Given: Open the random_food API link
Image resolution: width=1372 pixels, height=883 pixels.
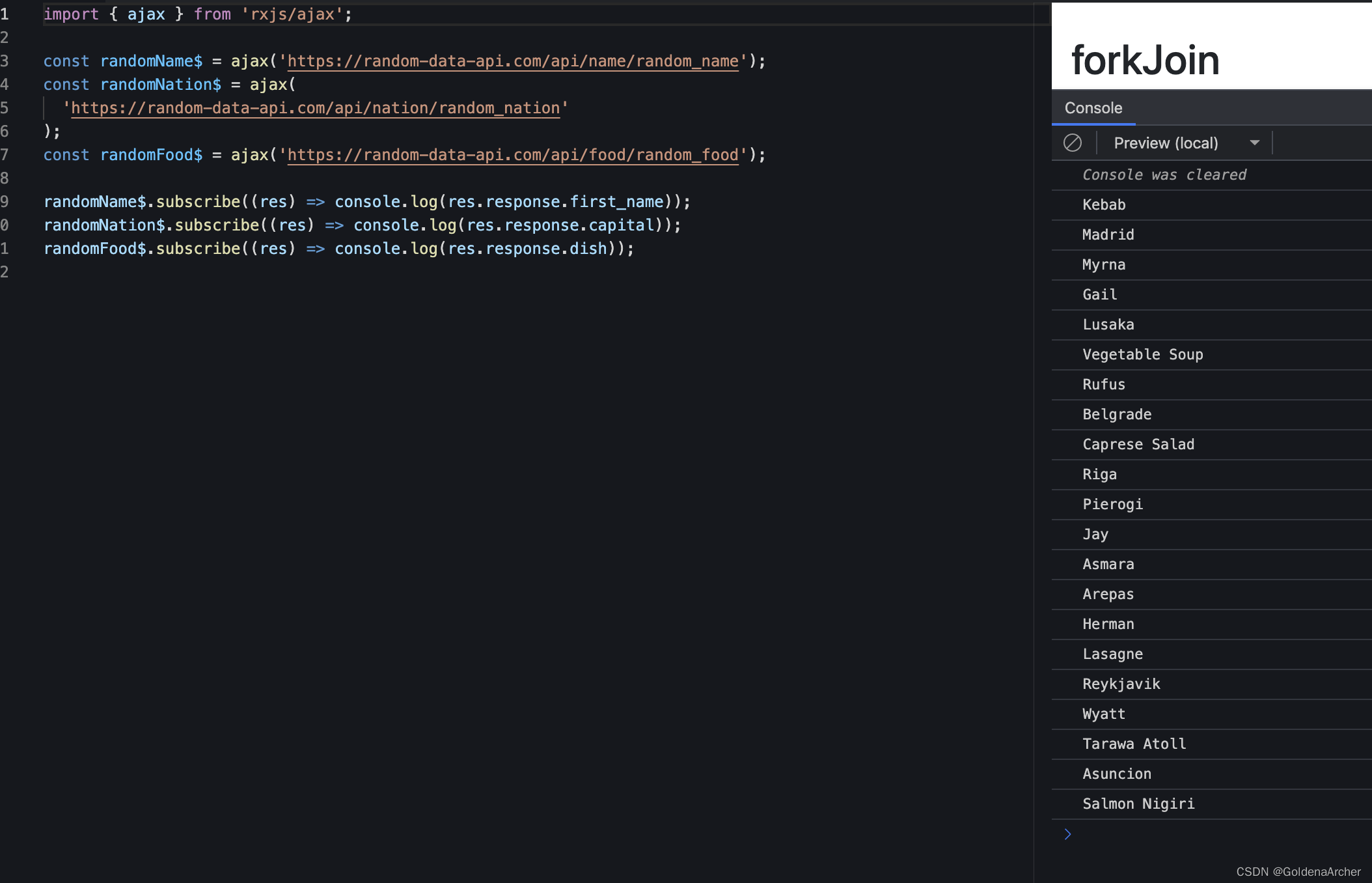Looking at the screenshot, I should pos(512,155).
